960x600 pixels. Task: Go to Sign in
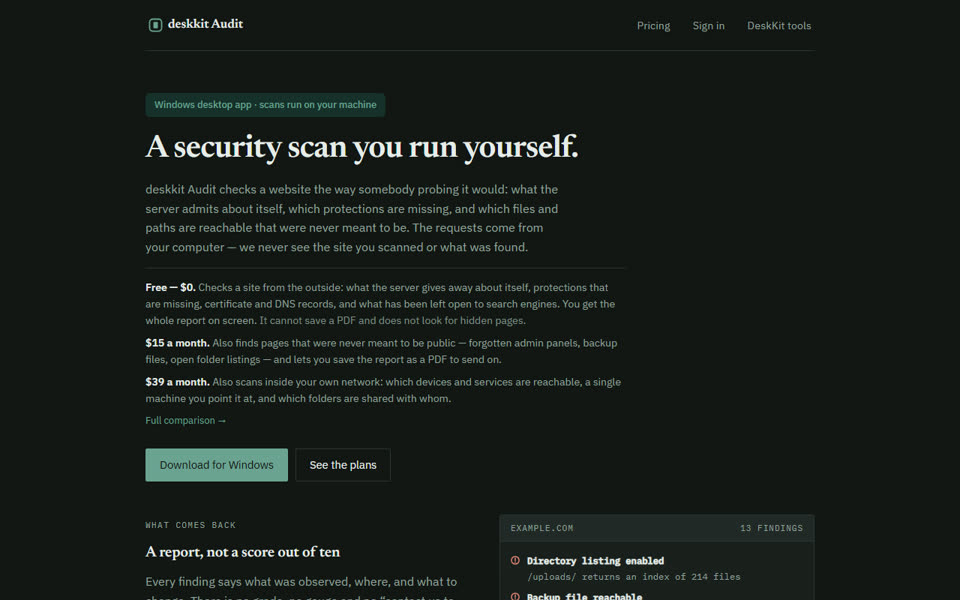click(708, 26)
